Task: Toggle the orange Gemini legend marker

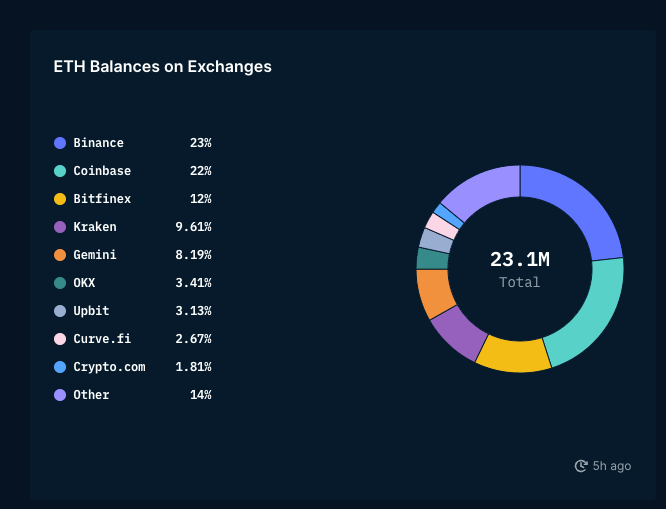Action: 60,255
